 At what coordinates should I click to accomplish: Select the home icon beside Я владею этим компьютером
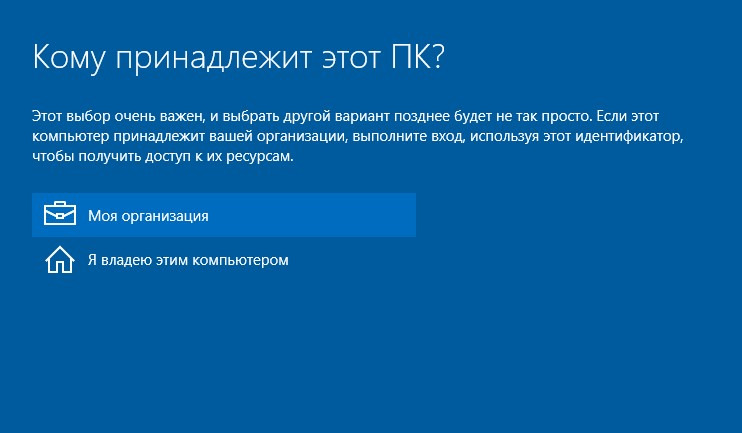(x=60, y=260)
